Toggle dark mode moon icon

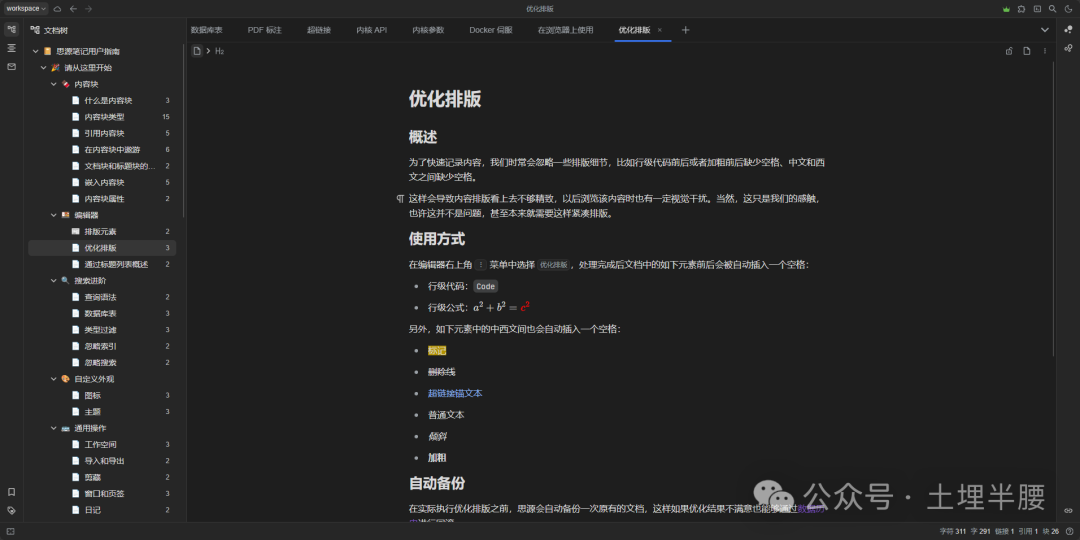pos(1068,9)
